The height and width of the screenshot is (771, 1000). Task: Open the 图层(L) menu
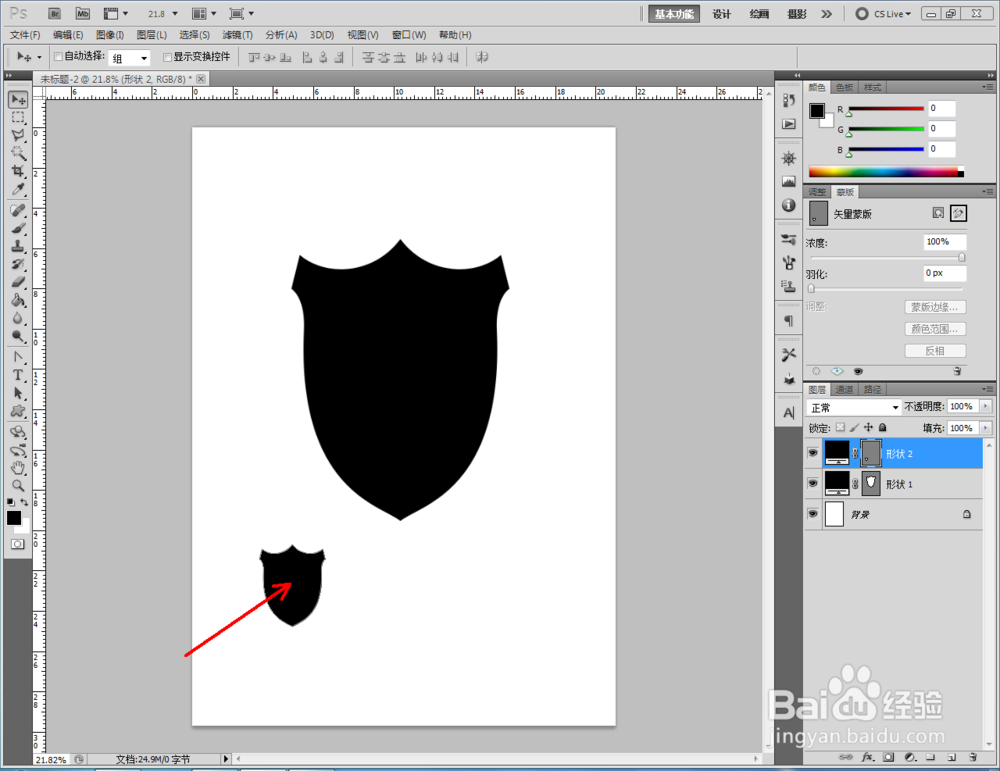pyautogui.click(x=152, y=35)
